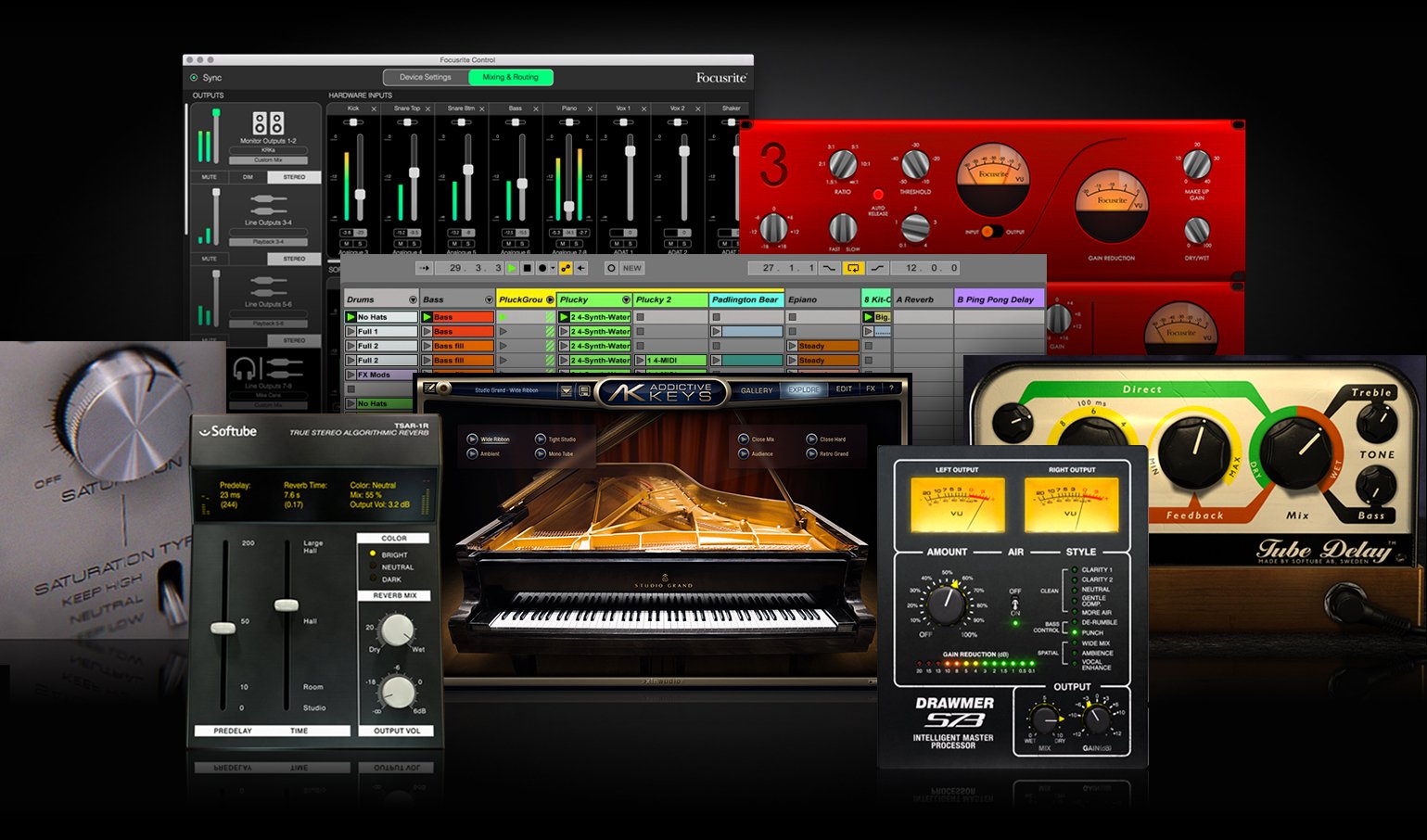Select the B Ping Pong Delay return track
This screenshot has width=1427, height=840.
(x=1000, y=299)
